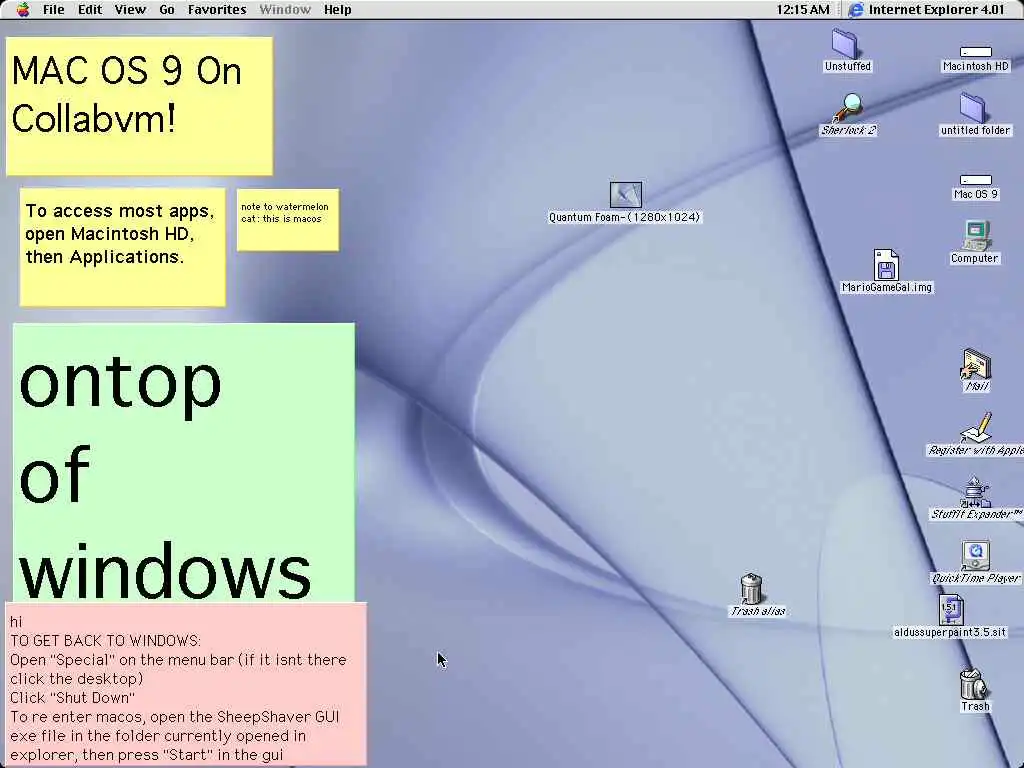Screen dimensions: 1024x768
Task: Select the Mac OS 9 disk icon
Action: [976, 180]
